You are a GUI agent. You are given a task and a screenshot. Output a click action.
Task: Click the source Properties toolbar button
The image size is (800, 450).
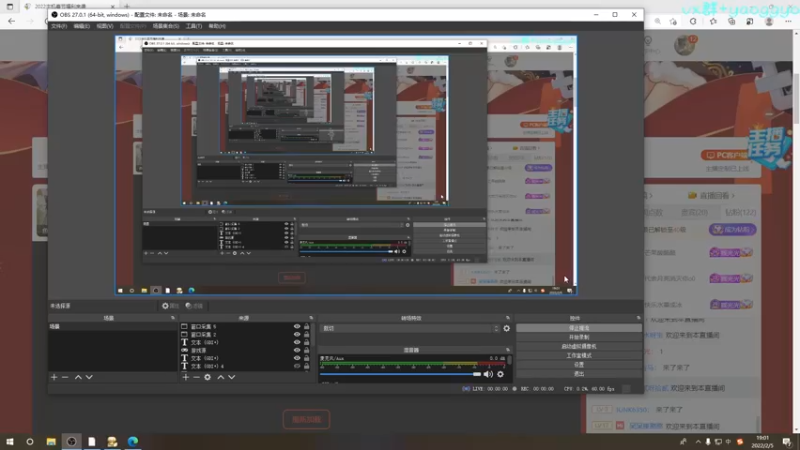click(x=171, y=306)
